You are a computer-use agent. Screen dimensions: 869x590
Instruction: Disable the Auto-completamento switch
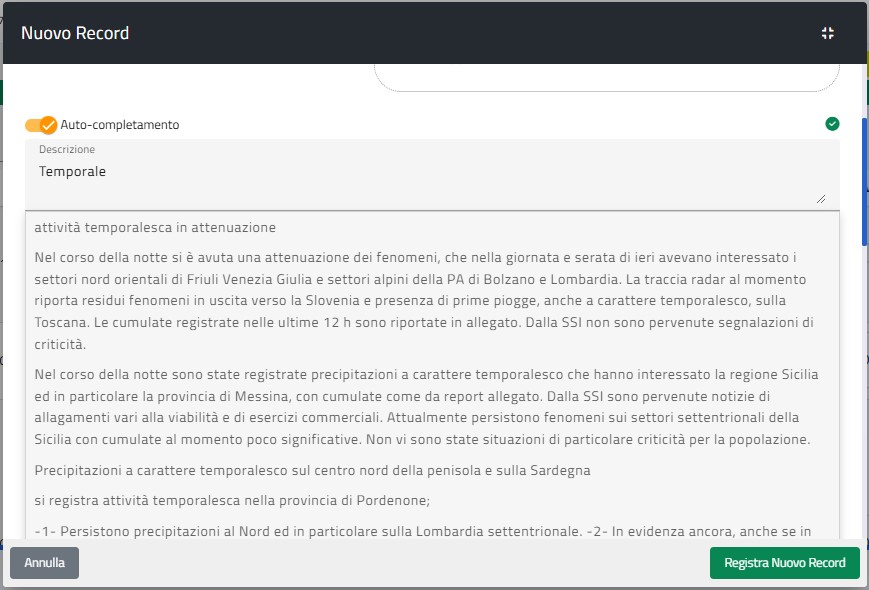click(x=42, y=125)
